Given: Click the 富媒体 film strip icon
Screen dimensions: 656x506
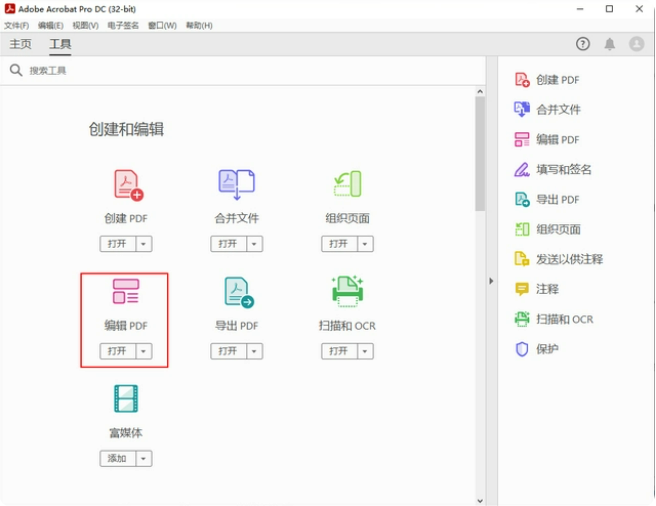Looking at the screenshot, I should click(126, 399).
